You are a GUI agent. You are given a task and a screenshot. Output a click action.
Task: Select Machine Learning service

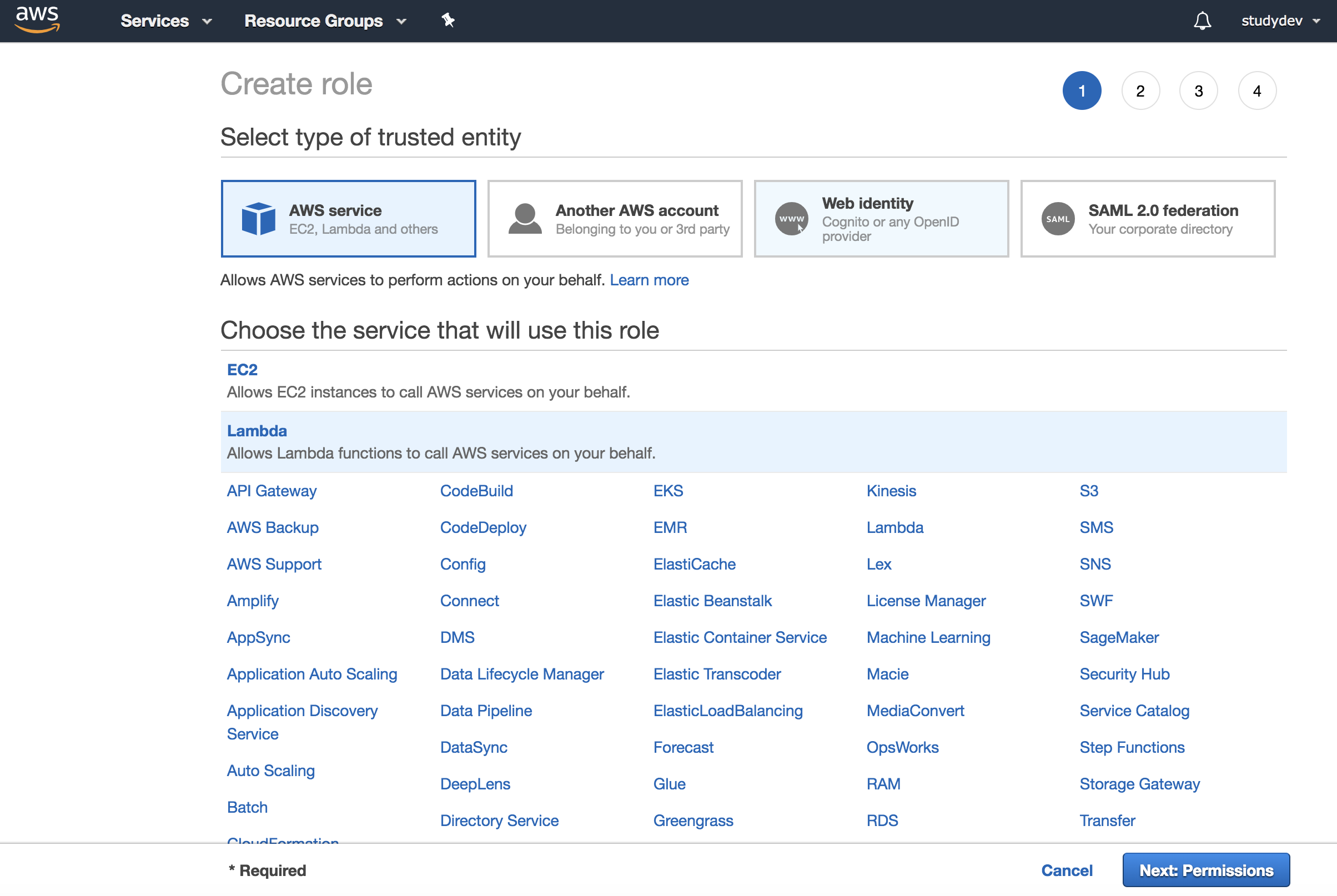[928, 637]
